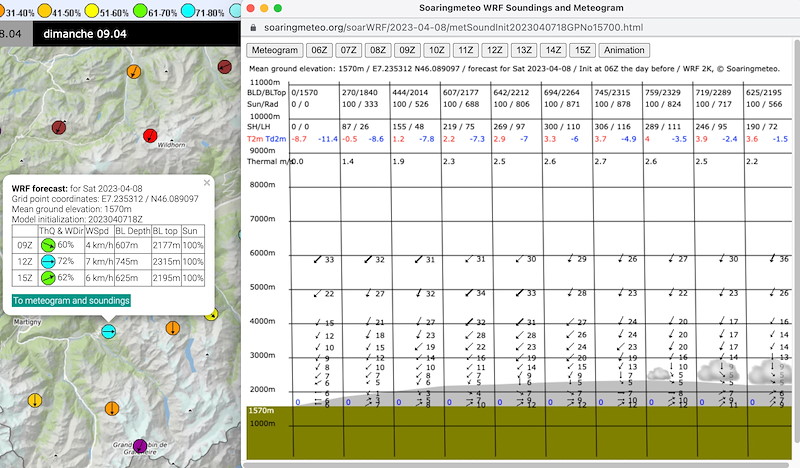800x468 pixels.
Task: Open the 'To meteogram and soundings' link
Action: click(x=71, y=300)
